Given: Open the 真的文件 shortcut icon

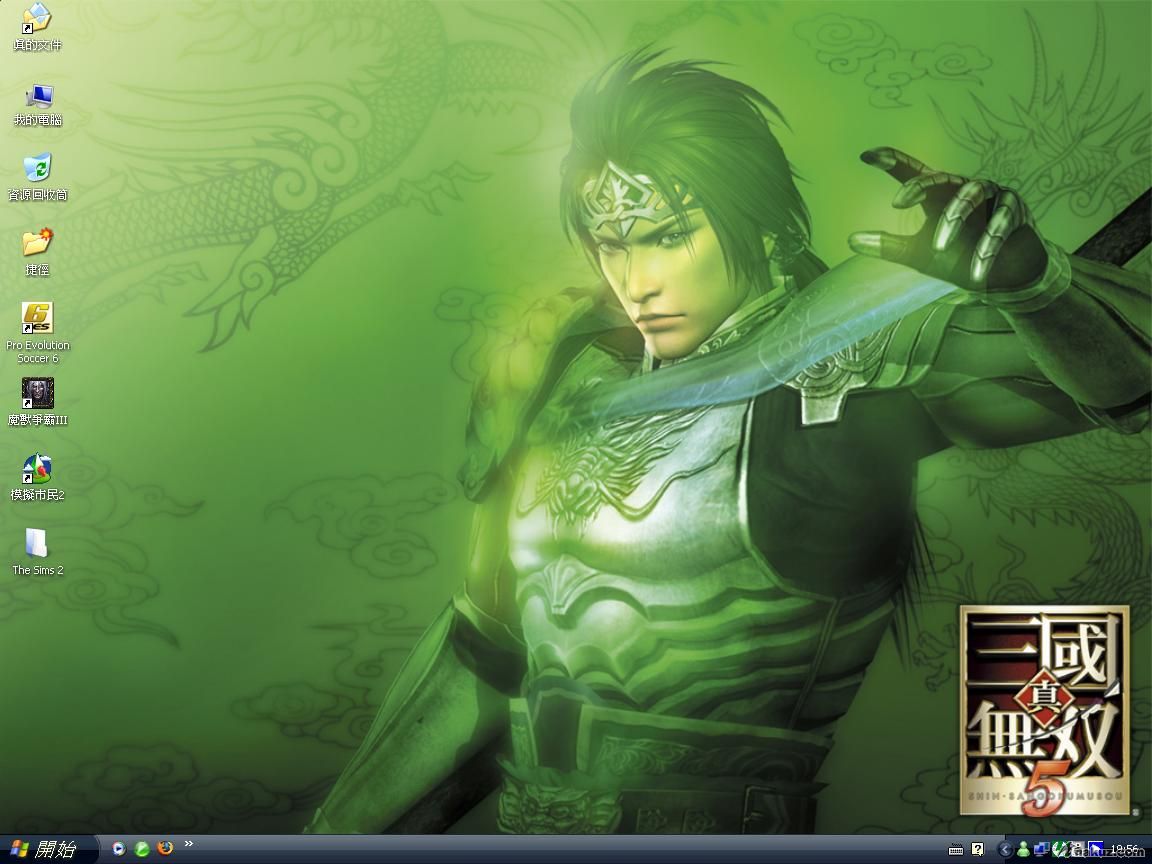Looking at the screenshot, I should point(37,26).
